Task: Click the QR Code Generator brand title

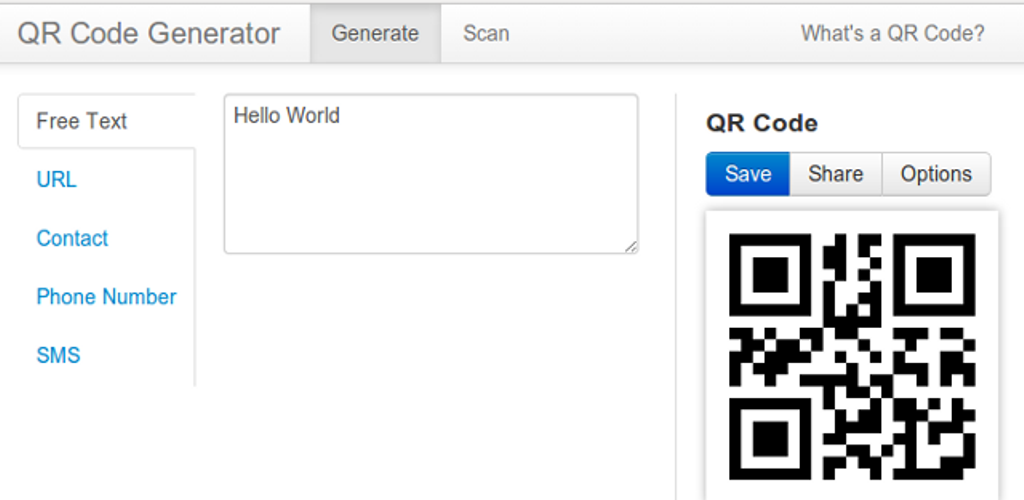Action: tap(149, 33)
